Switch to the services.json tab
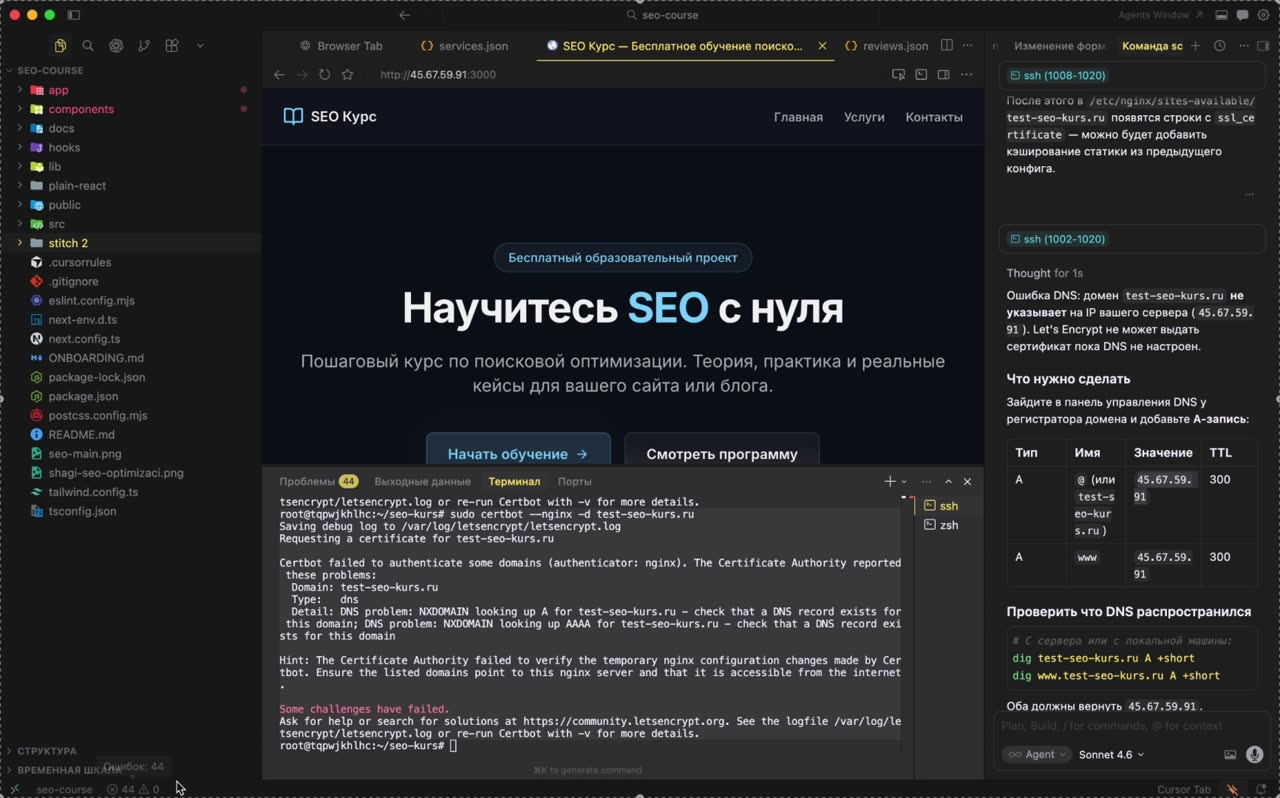 point(465,45)
